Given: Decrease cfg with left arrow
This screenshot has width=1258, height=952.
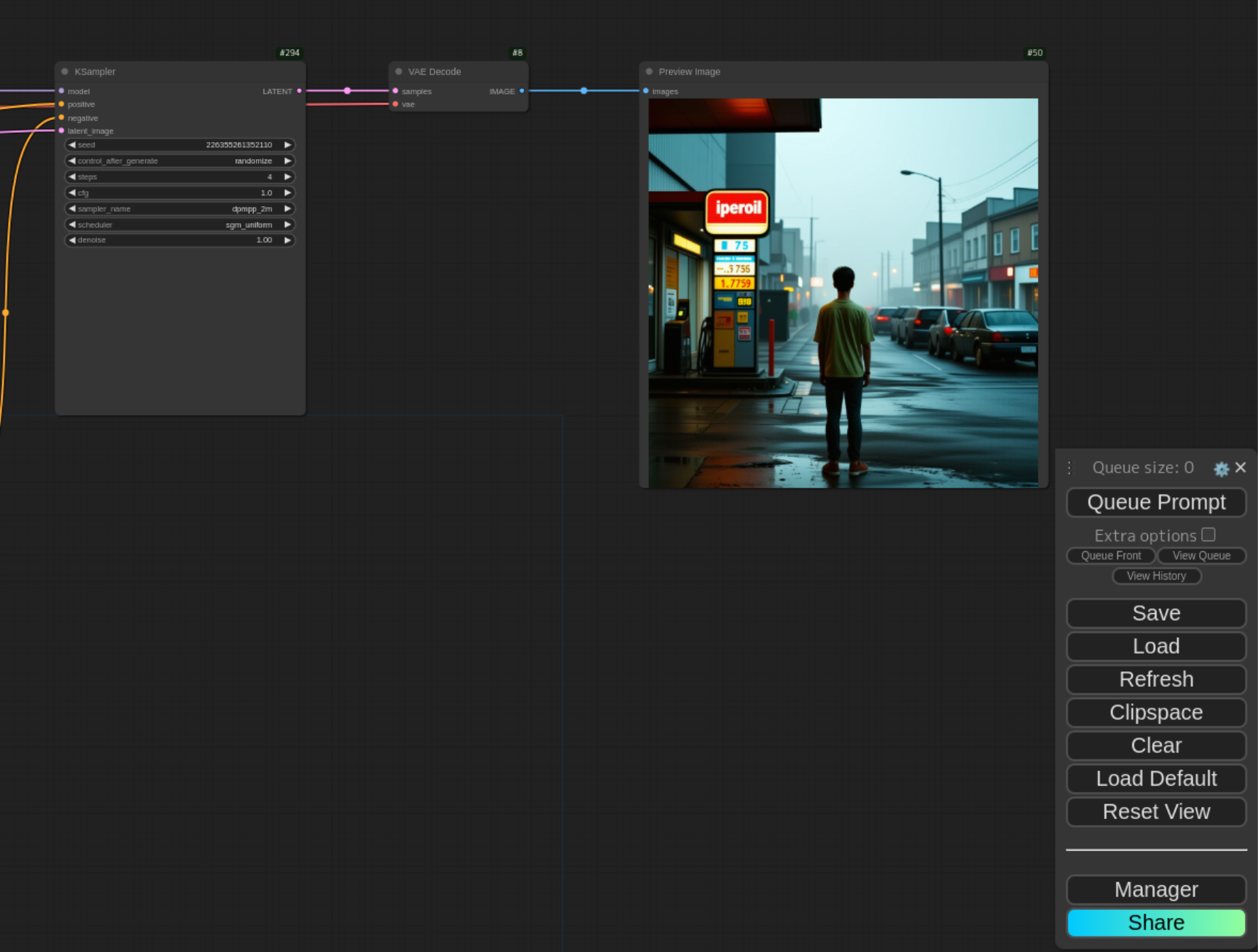Looking at the screenshot, I should click(x=72, y=193).
